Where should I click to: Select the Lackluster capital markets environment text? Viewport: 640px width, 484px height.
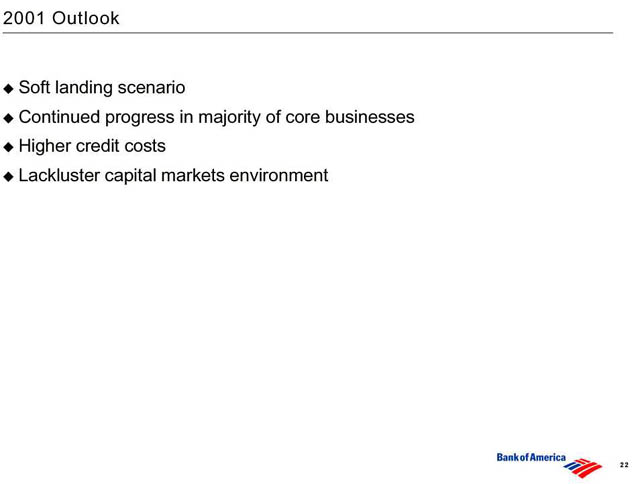click(x=173, y=175)
